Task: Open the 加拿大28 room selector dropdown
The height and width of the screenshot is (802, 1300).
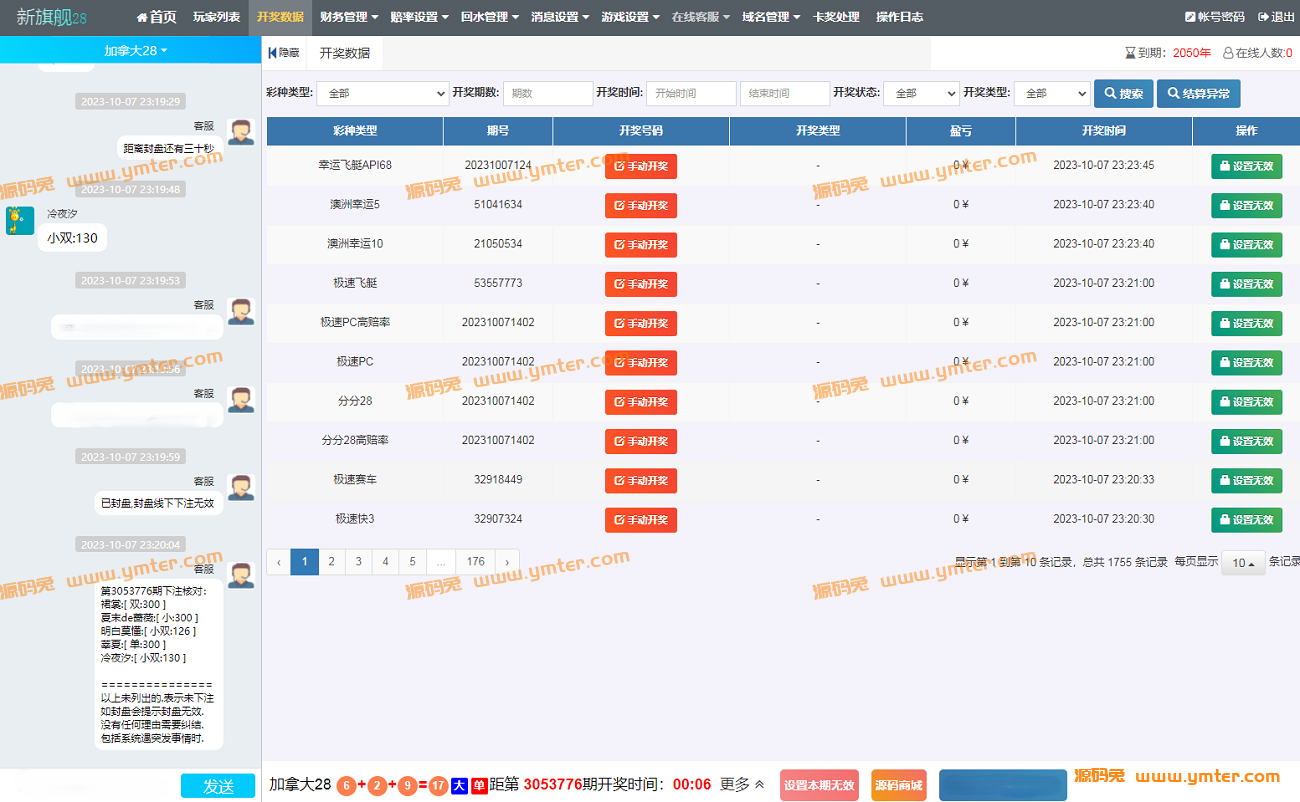Action: tap(136, 50)
